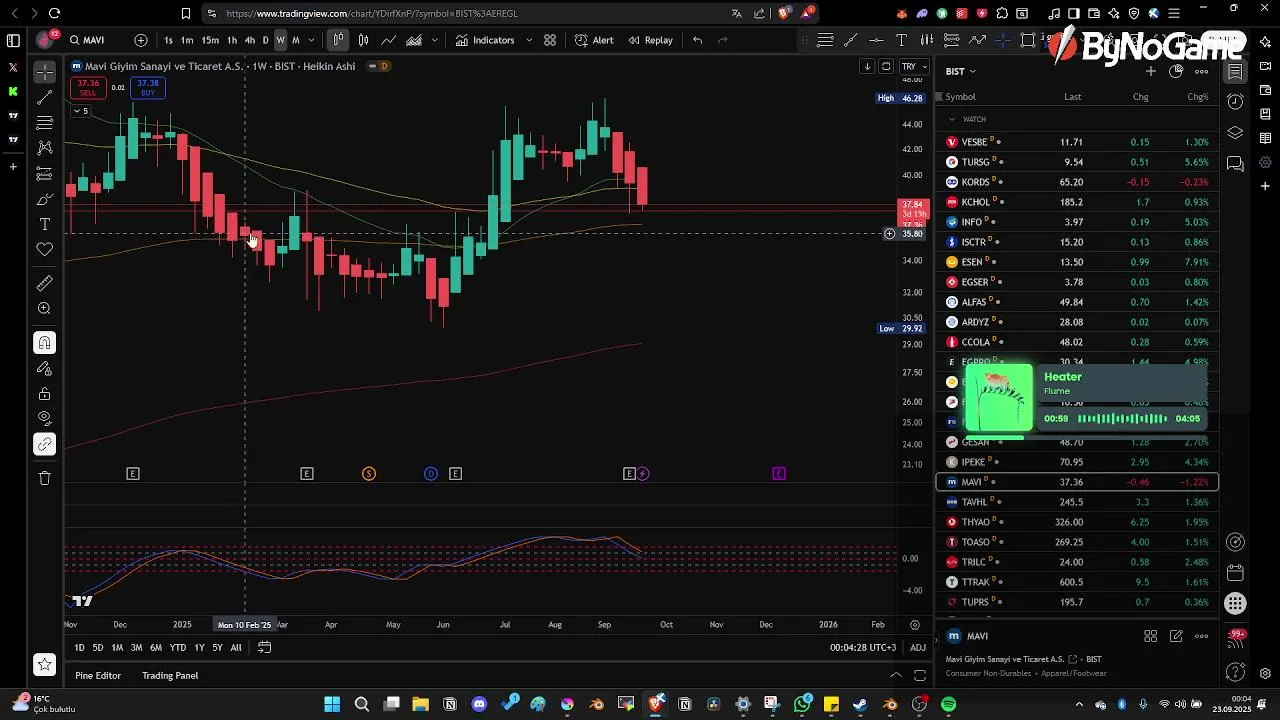Toggle drawing sync link icon
The height and width of the screenshot is (720, 1280).
44,444
